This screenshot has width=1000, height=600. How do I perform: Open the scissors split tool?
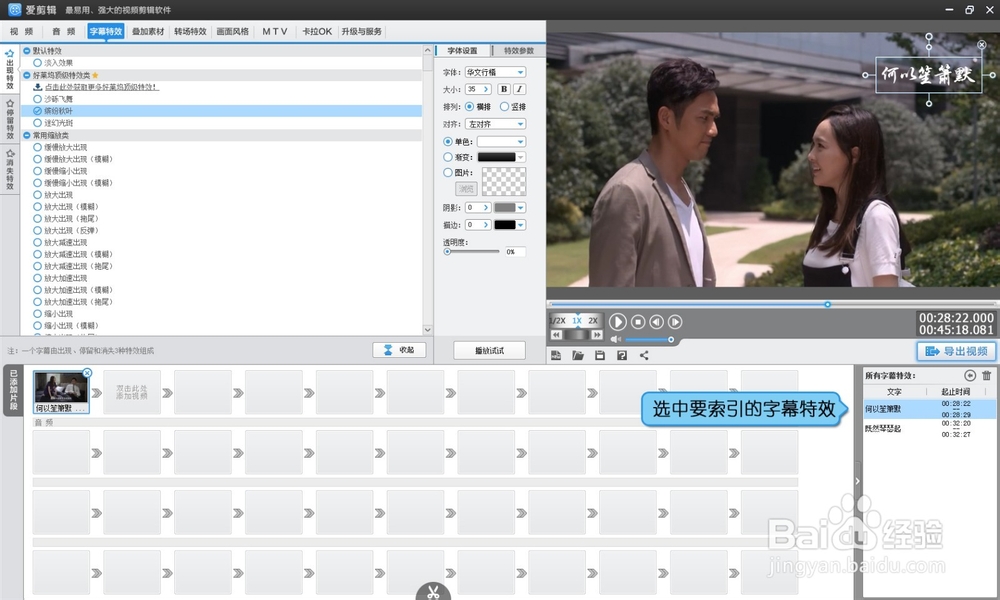(x=433, y=592)
